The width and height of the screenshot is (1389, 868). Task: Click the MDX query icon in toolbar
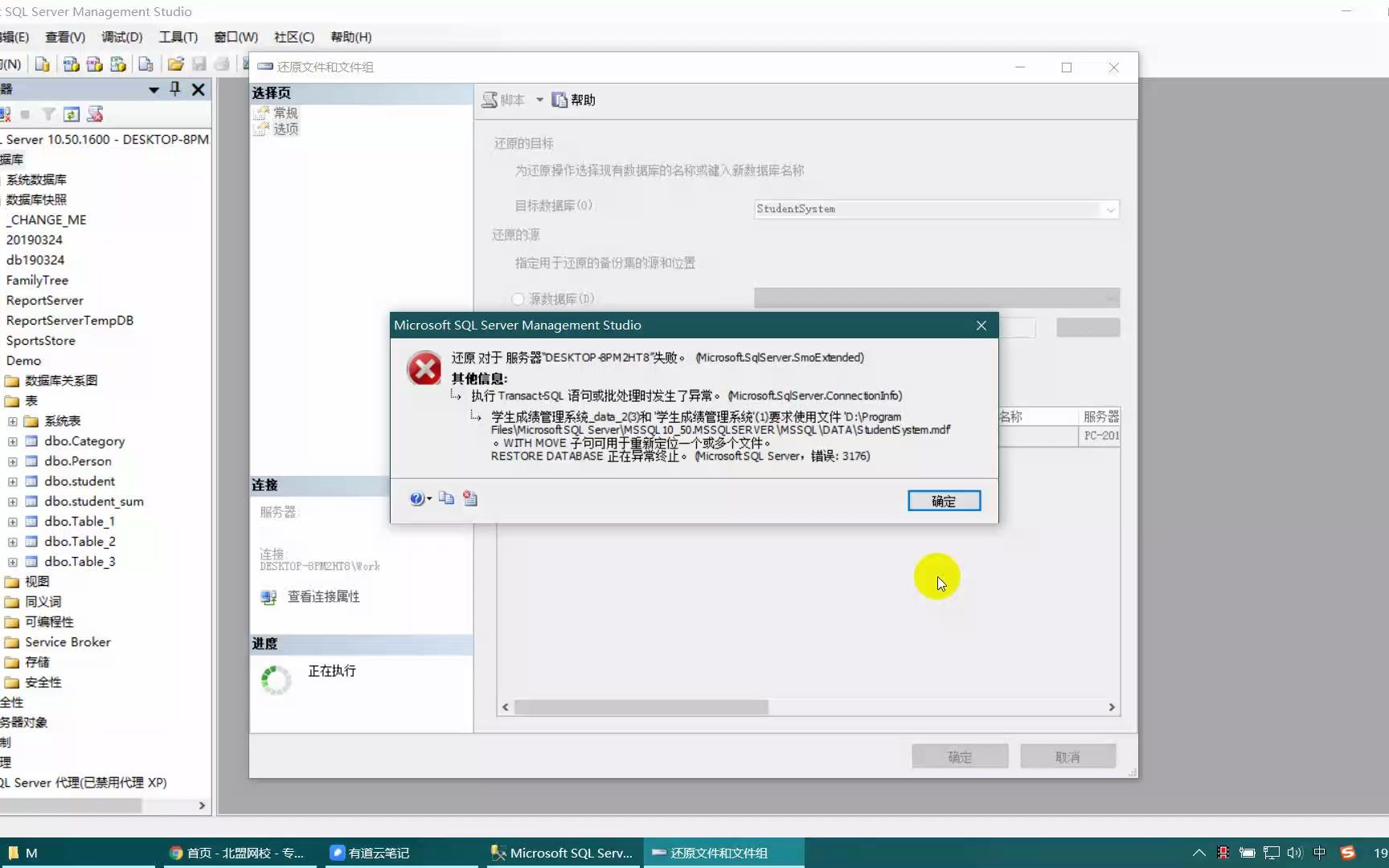pyautogui.click(x=71, y=64)
